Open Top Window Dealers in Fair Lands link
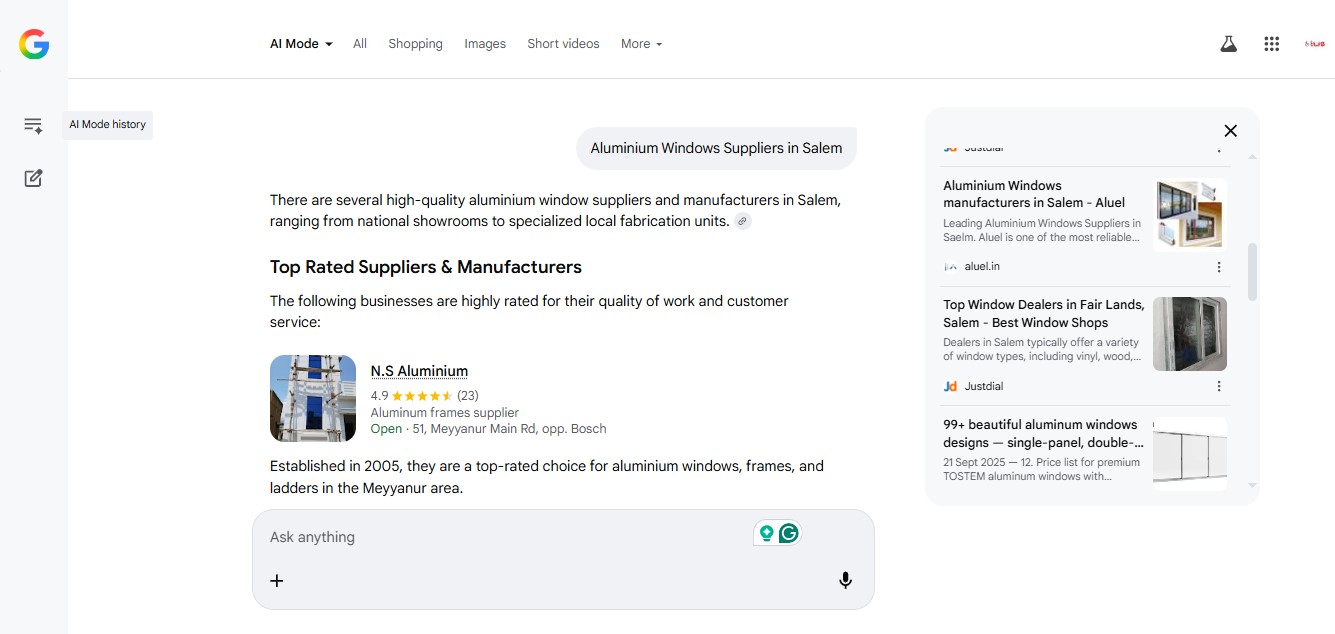The height and width of the screenshot is (634, 1335). tap(1043, 313)
